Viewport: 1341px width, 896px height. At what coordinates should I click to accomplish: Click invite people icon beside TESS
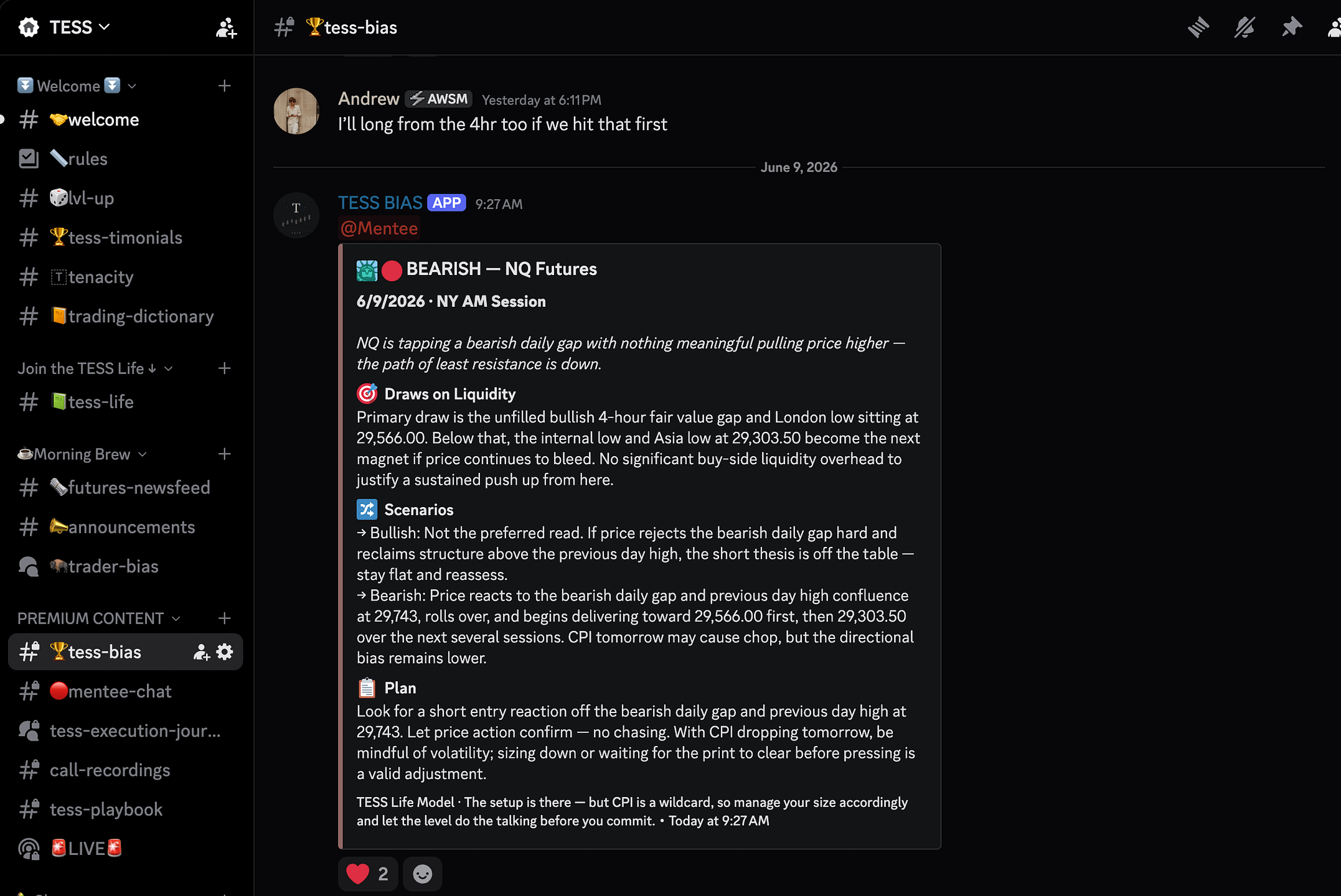[x=226, y=27]
